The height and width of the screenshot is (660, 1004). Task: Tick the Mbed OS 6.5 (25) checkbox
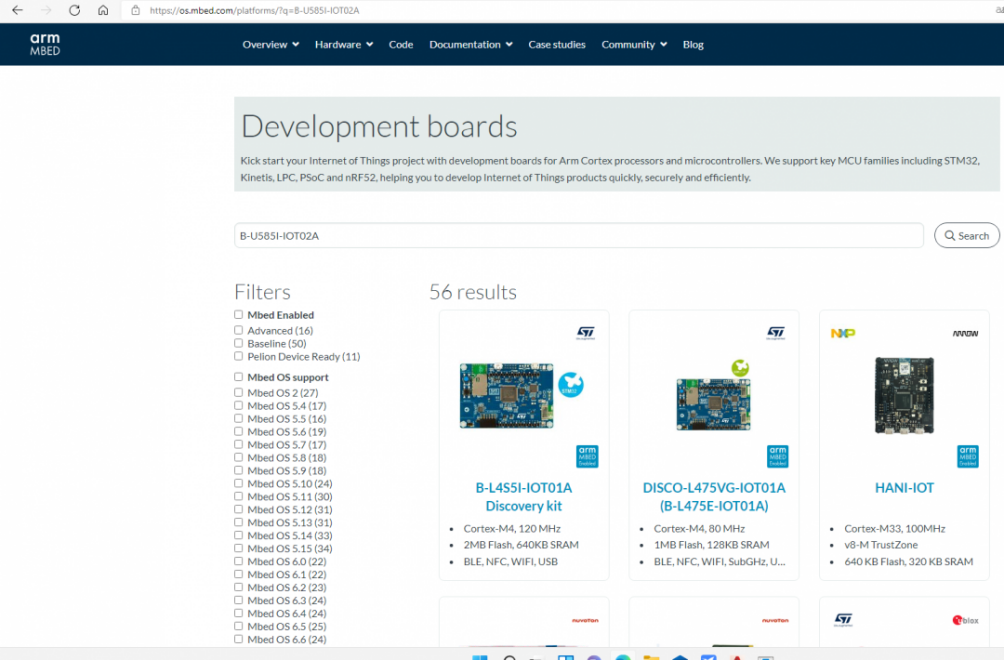pyautogui.click(x=238, y=626)
